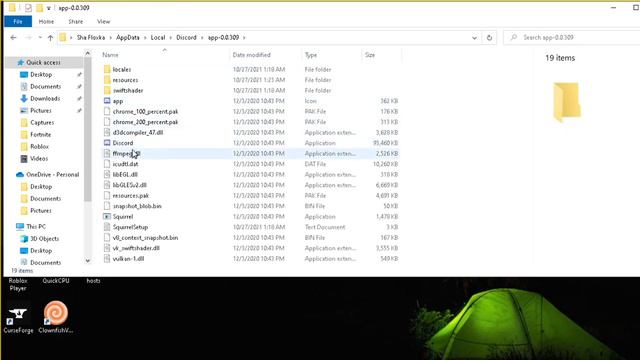
Task: Select the vulkan-1.dll file icon
Action: click(107, 259)
